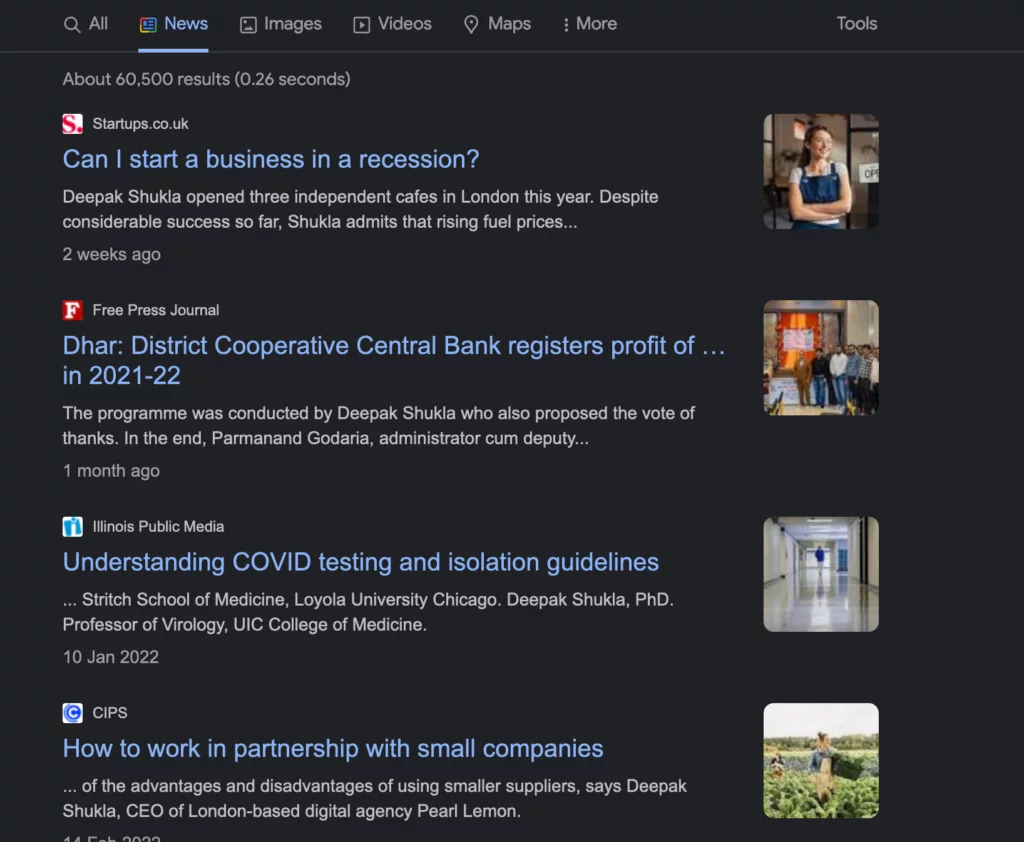Click the Illinois Public Media source name

point(158,526)
